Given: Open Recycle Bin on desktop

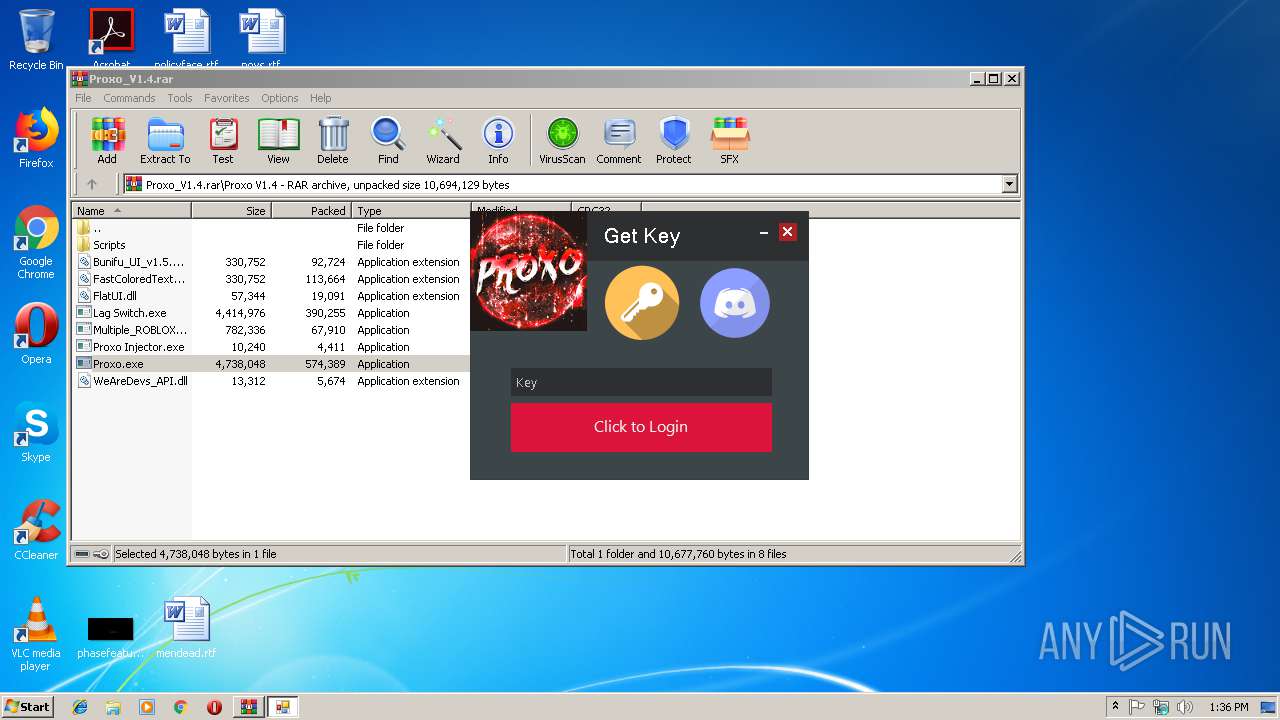Looking at the screenshot, I should tap(36, 40).
